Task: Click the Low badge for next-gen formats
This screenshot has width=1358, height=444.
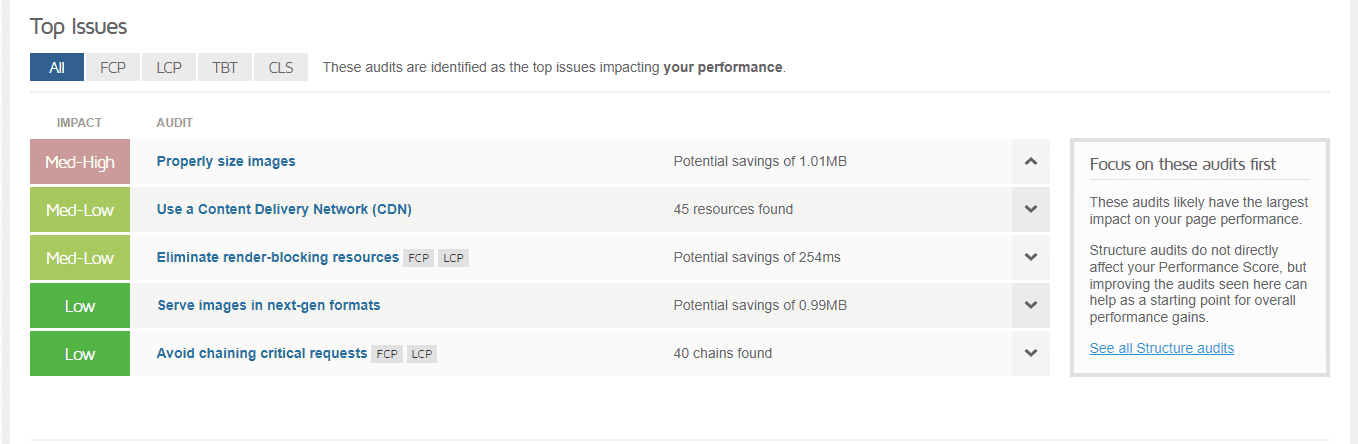Action: [x=80, y=306]
